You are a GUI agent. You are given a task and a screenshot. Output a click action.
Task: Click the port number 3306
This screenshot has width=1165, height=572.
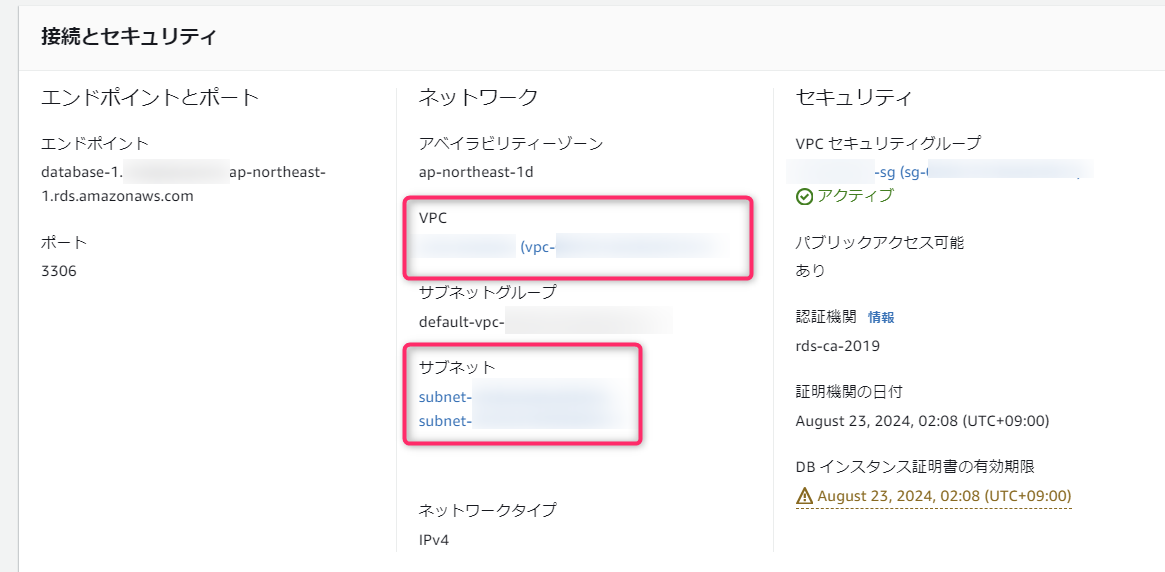click(x=59, y=271)
